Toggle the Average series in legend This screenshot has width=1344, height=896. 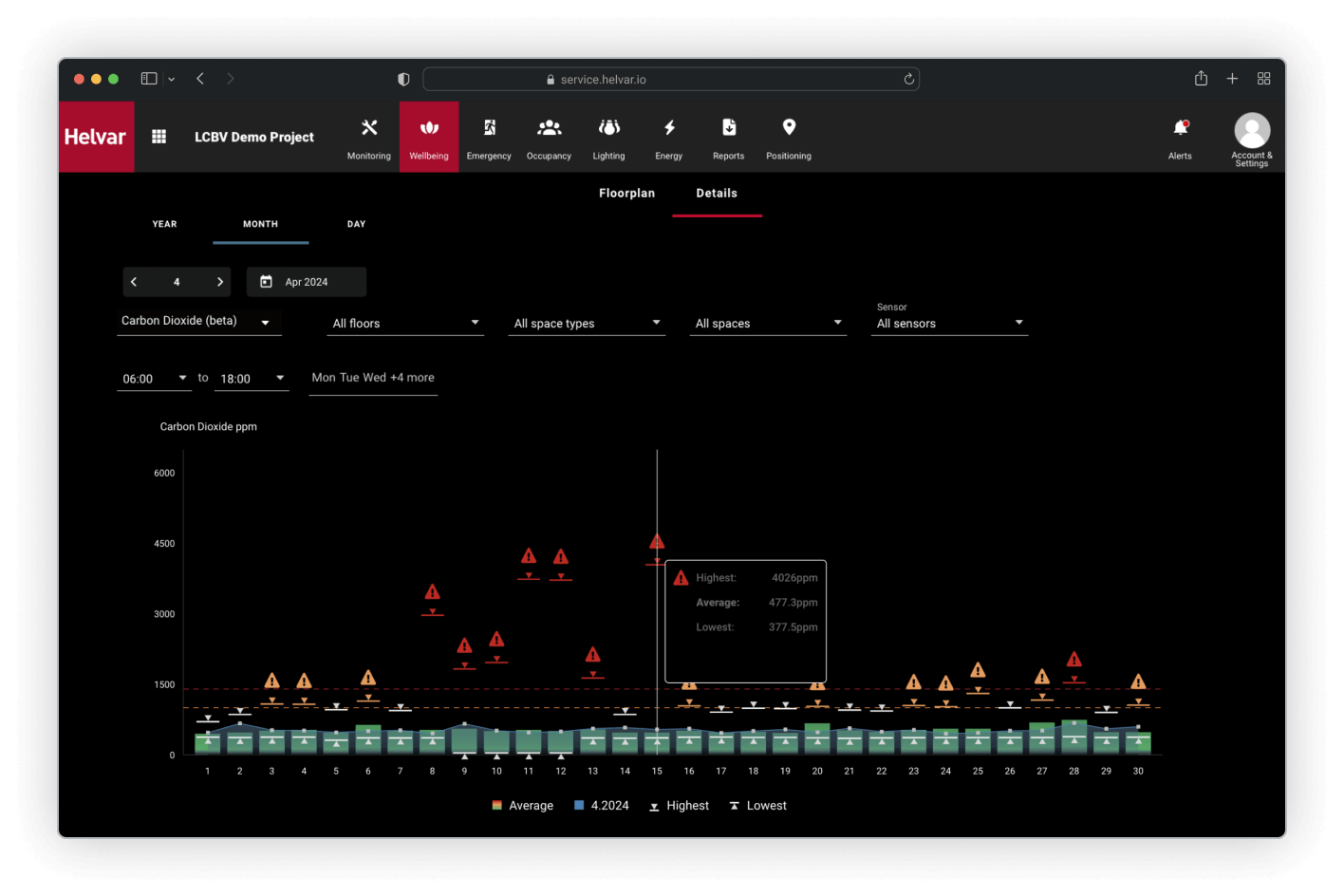522,806
